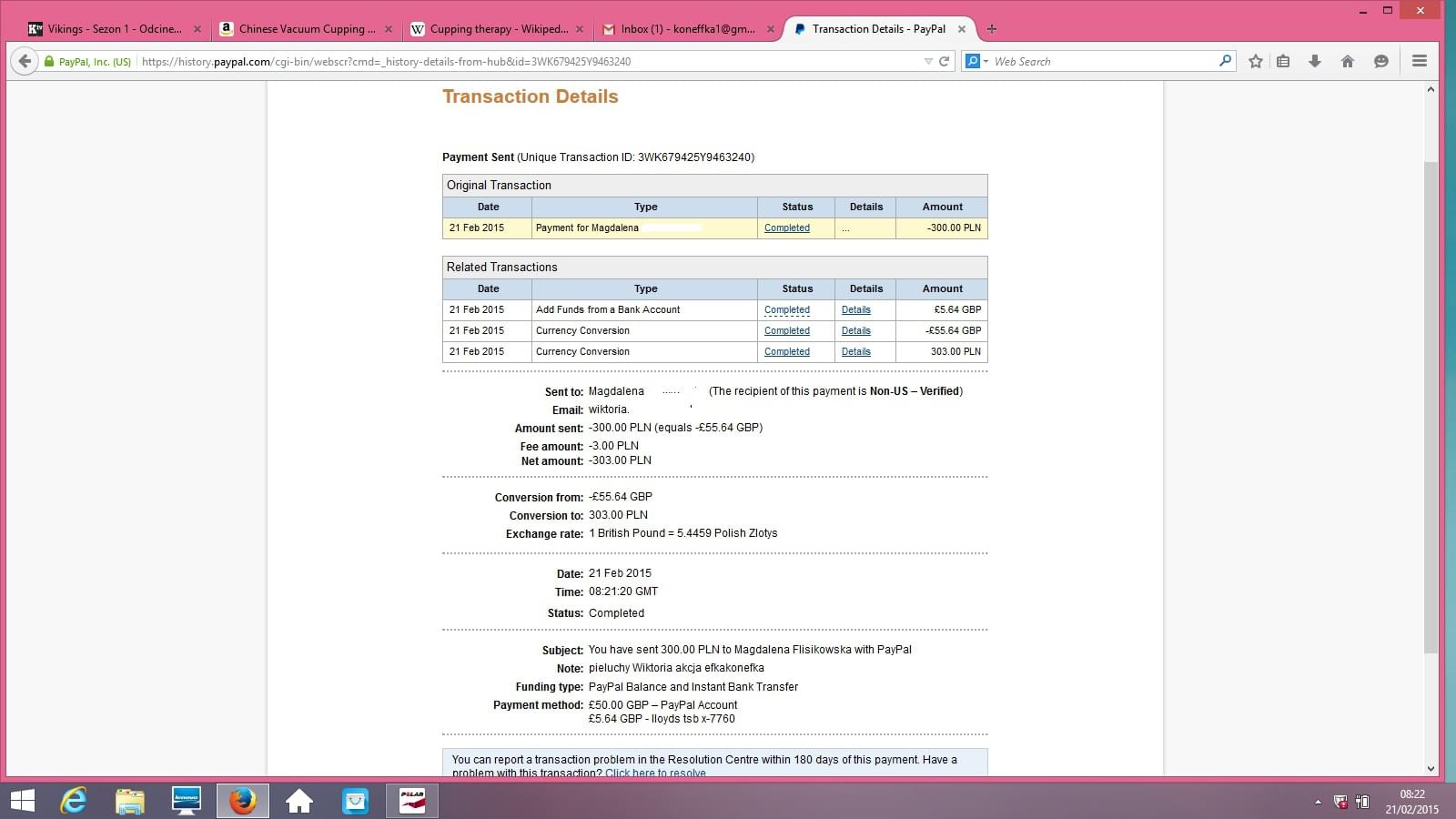The image size is (1456, 819).
Task: Click the green padlock site identity icon
Action: coord(49,62)
